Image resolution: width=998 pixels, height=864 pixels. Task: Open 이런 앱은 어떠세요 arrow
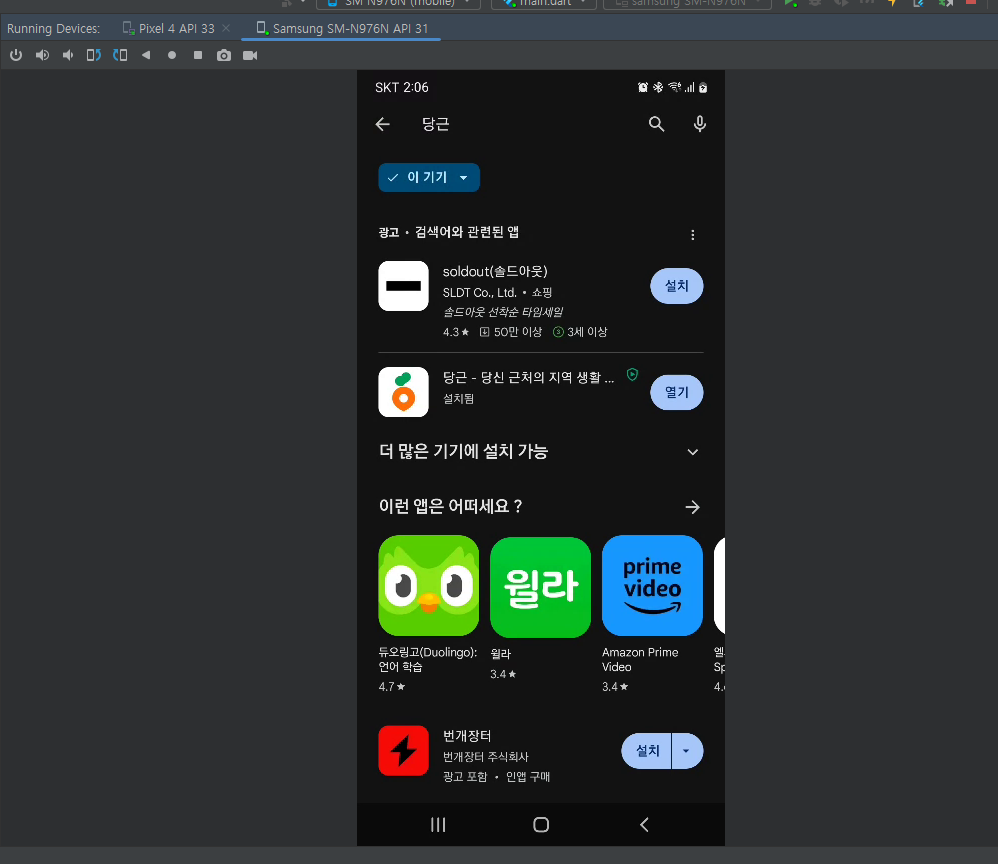(x=692, y=507)
